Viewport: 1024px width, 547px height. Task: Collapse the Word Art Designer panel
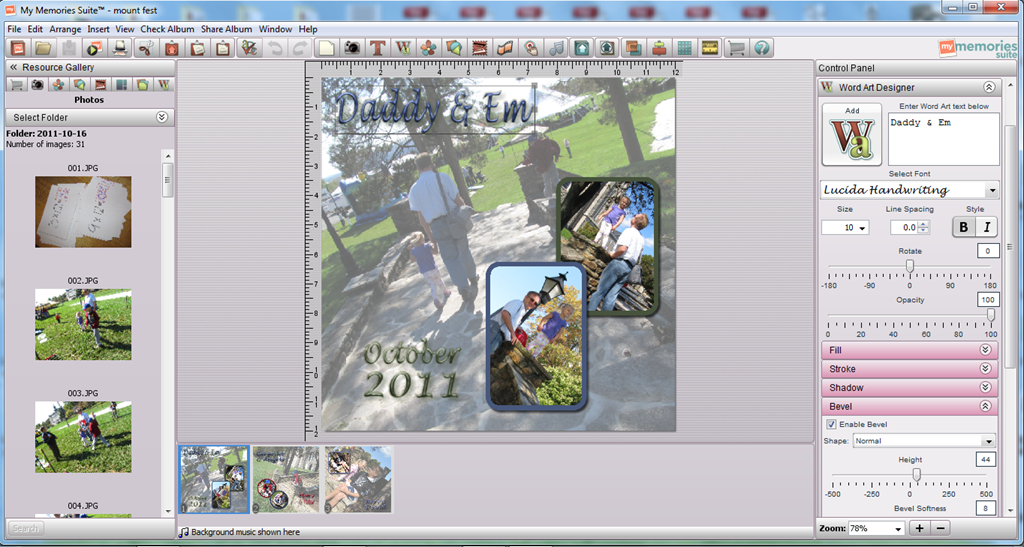[989, 87]
